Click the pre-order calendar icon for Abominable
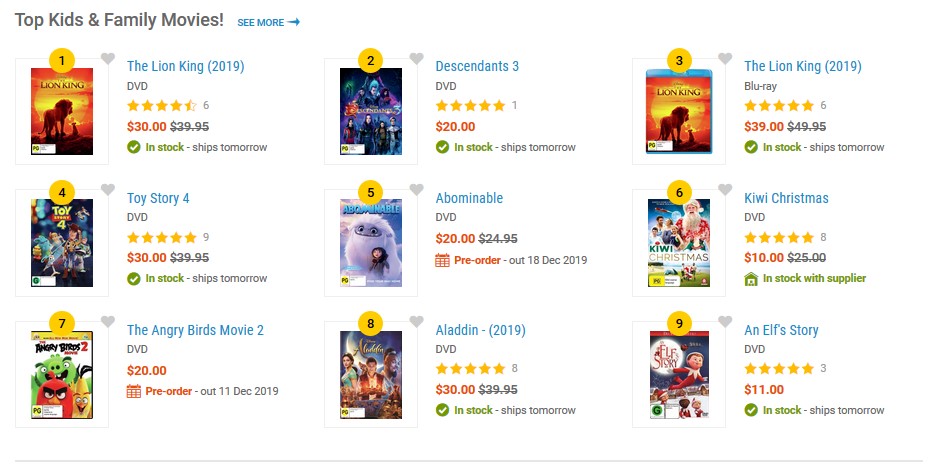This screenshot has width=933, height=465. click(x=442, y=260)
